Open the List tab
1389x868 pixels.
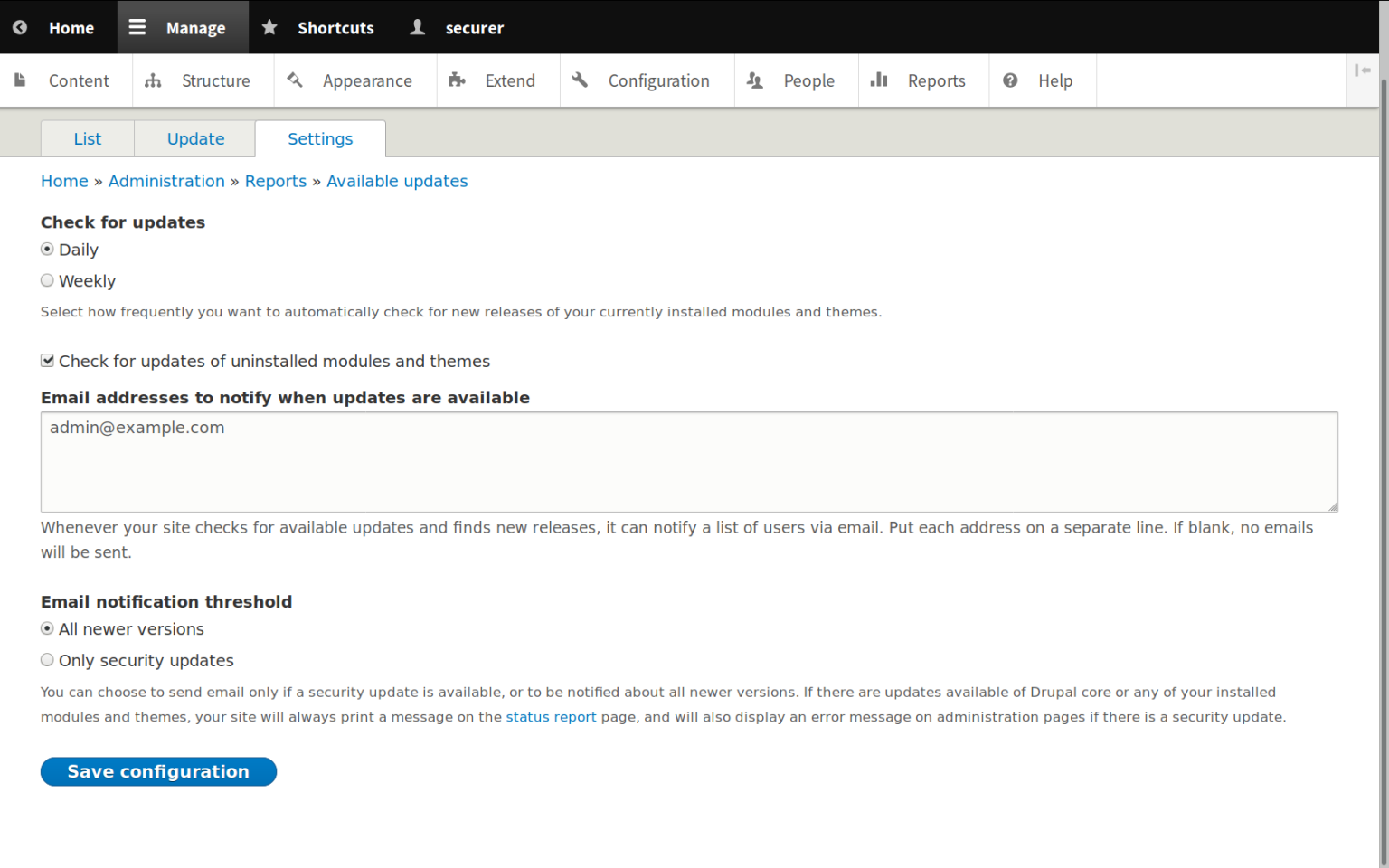pyautogui.click(x=87, y=138)
